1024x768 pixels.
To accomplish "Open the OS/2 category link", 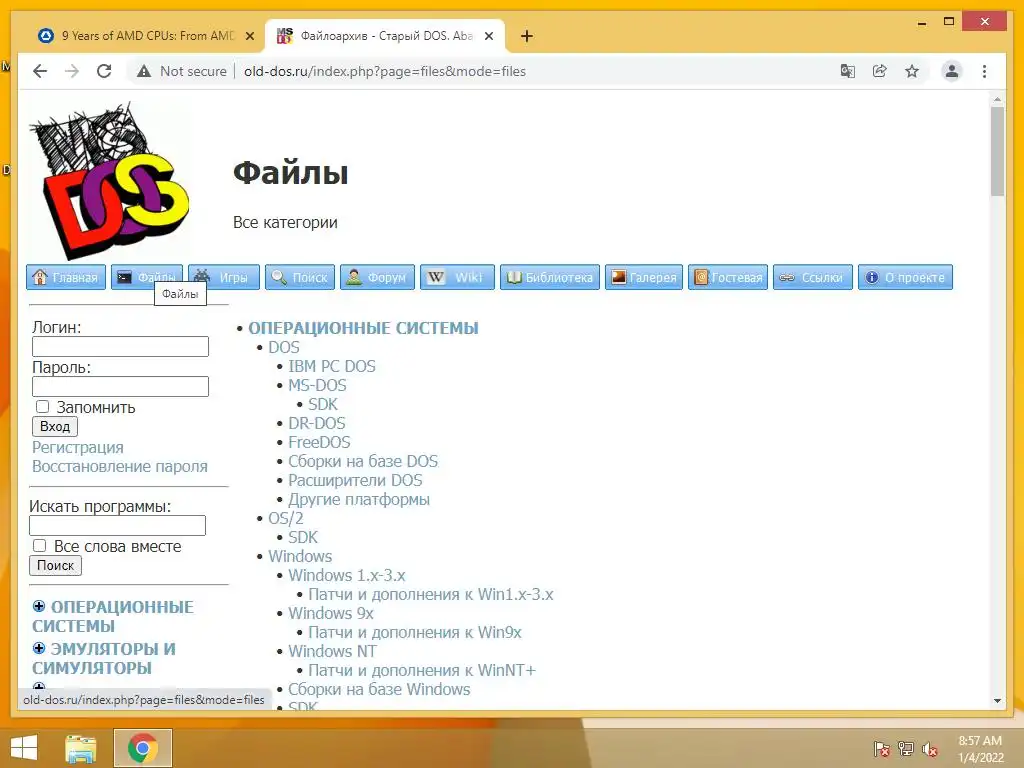I will 286,518.
